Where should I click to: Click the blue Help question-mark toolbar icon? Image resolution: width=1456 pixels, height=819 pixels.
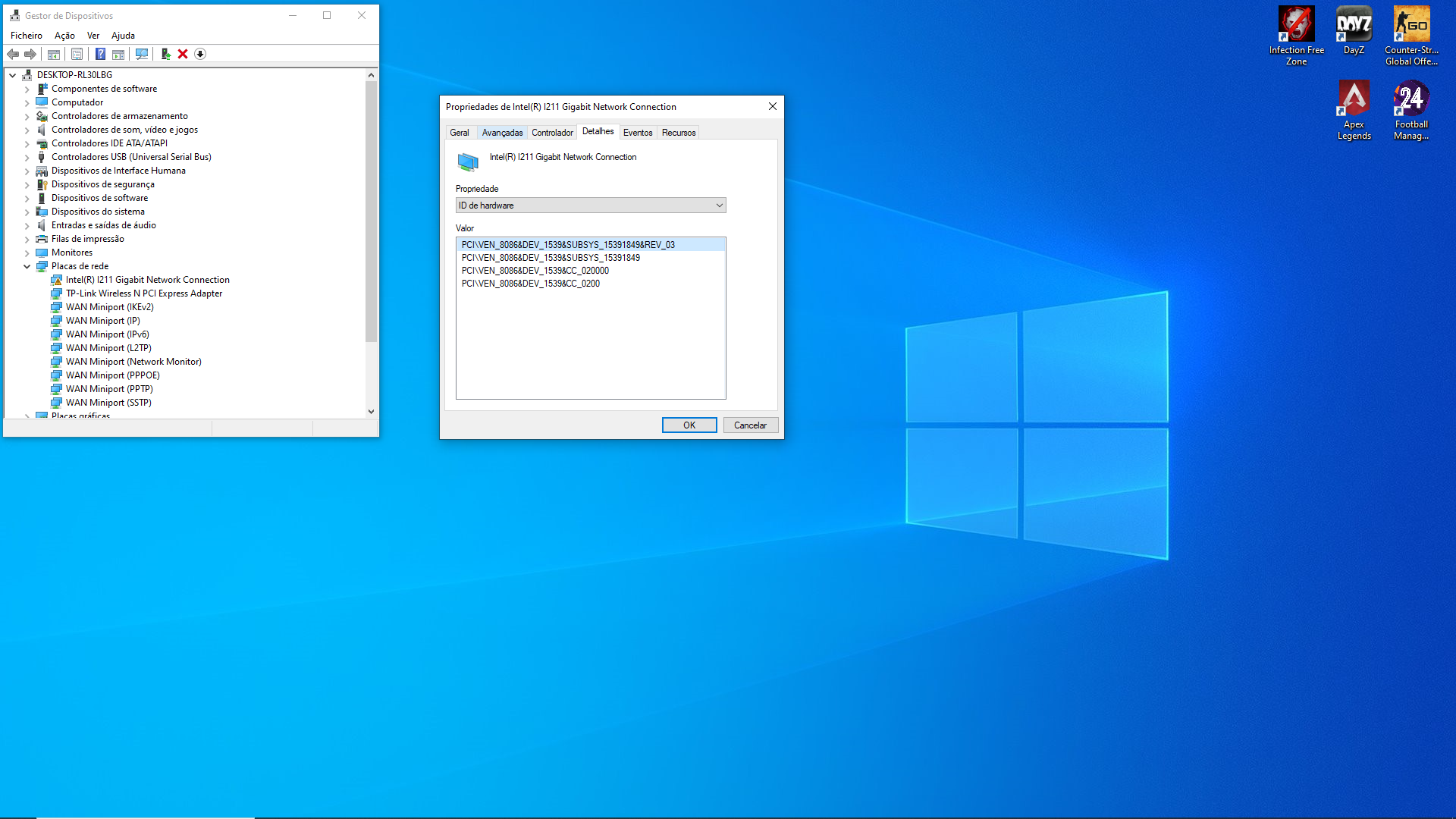[x=100, y=54]
